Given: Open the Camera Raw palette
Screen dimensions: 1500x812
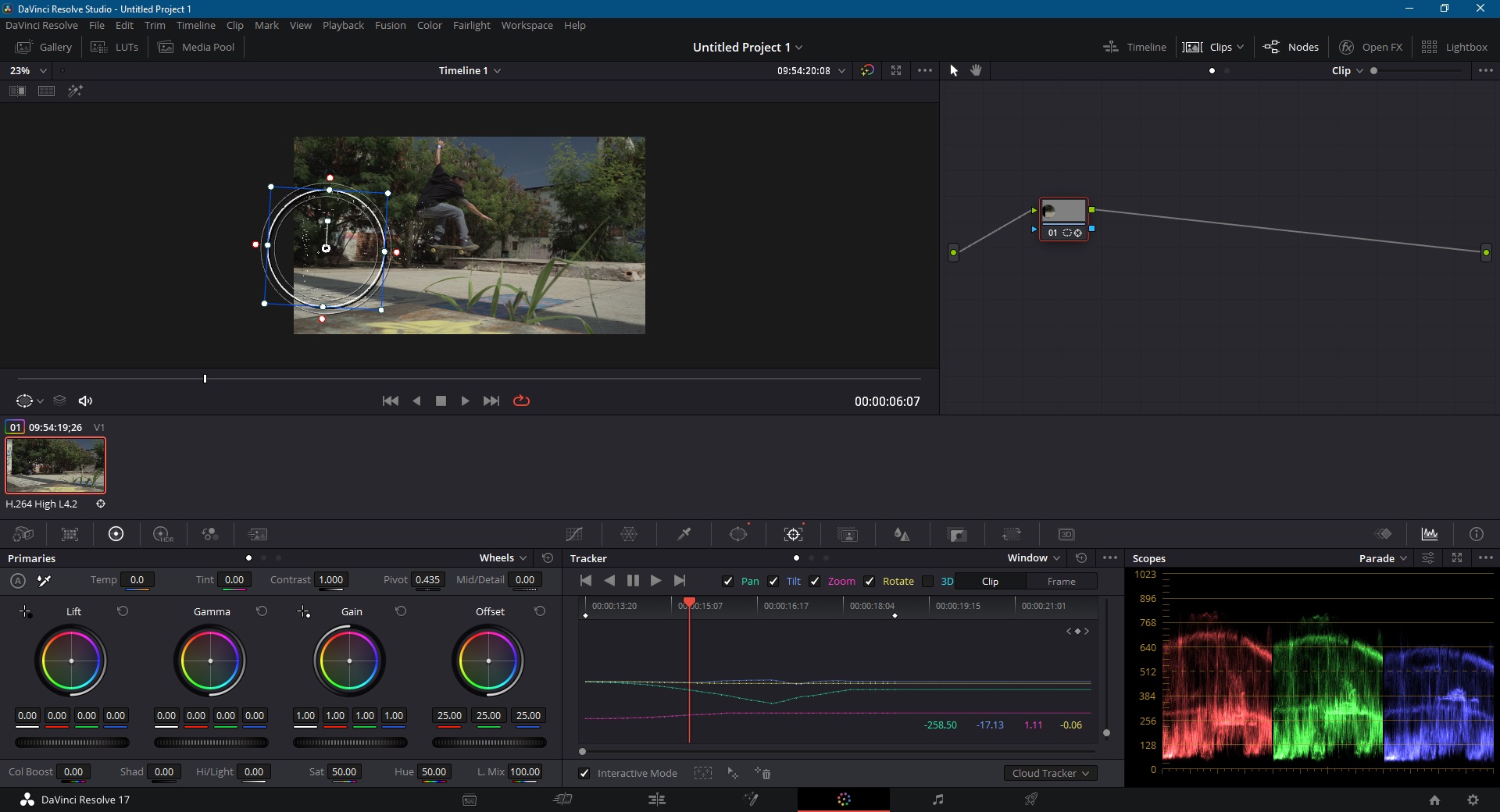Looking at the screenshot, I should tap(23, 534).
